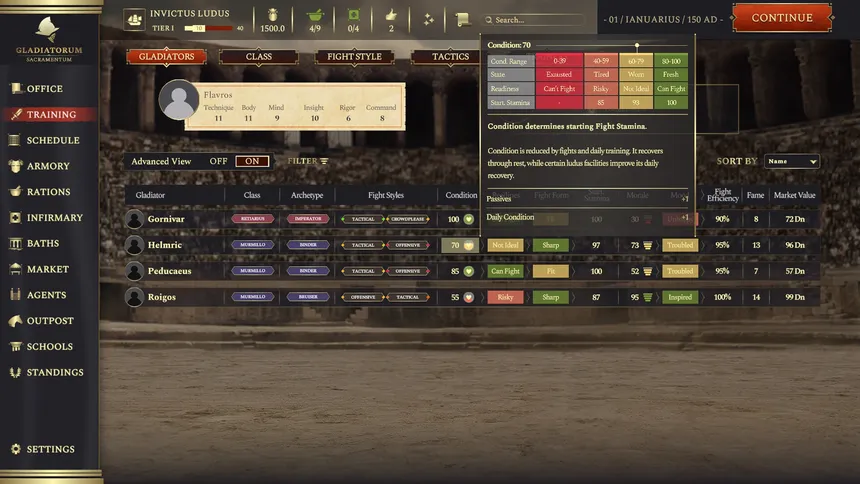The width and height of the screenshot is (860, 484).
Task: Open the Schedule section icon
Action: tap(15, 140)
